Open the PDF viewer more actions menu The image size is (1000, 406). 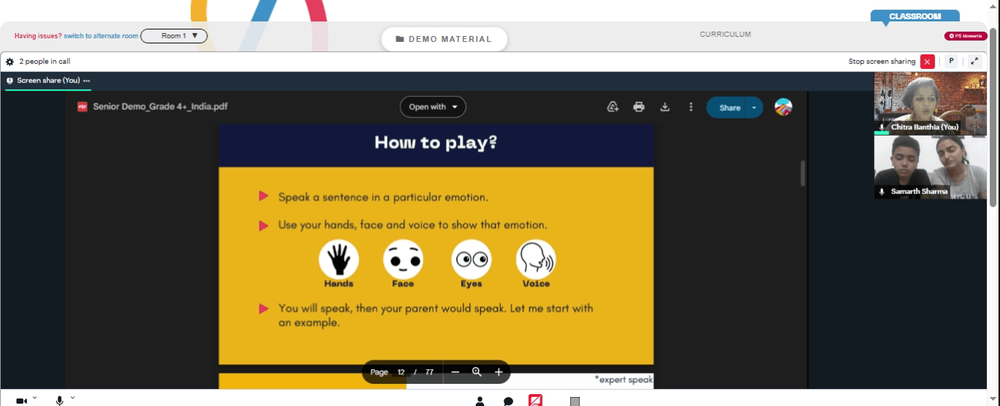pyautogui.click(x=691, y=107)
